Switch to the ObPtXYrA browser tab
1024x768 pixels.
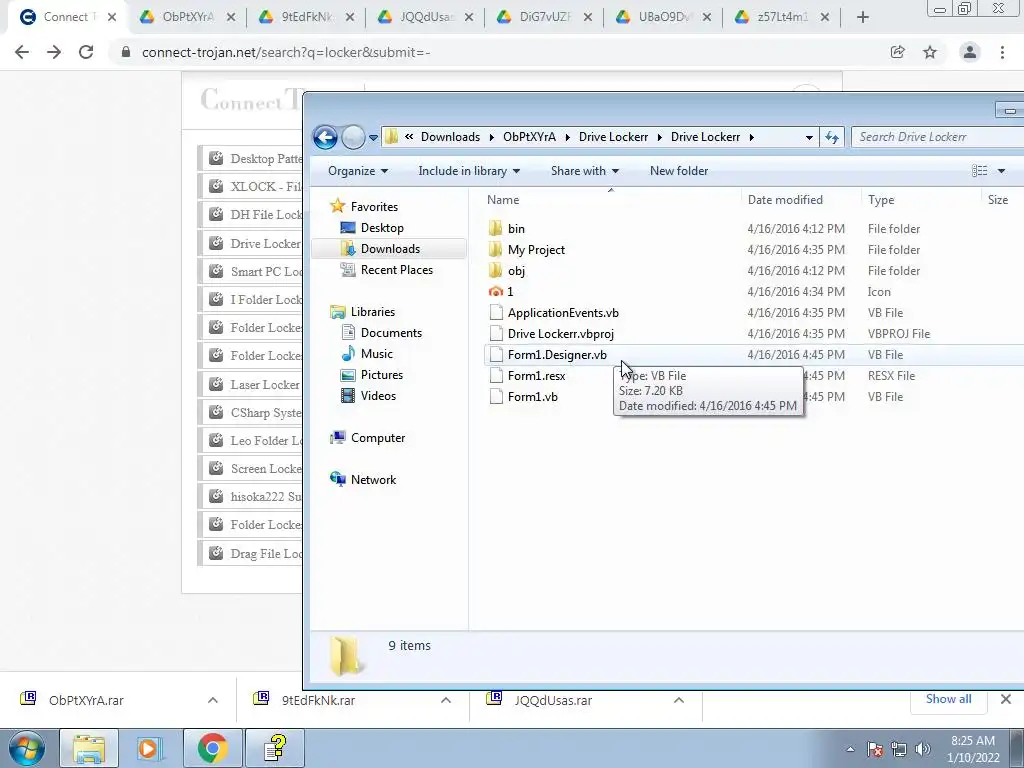click(187, 17)
